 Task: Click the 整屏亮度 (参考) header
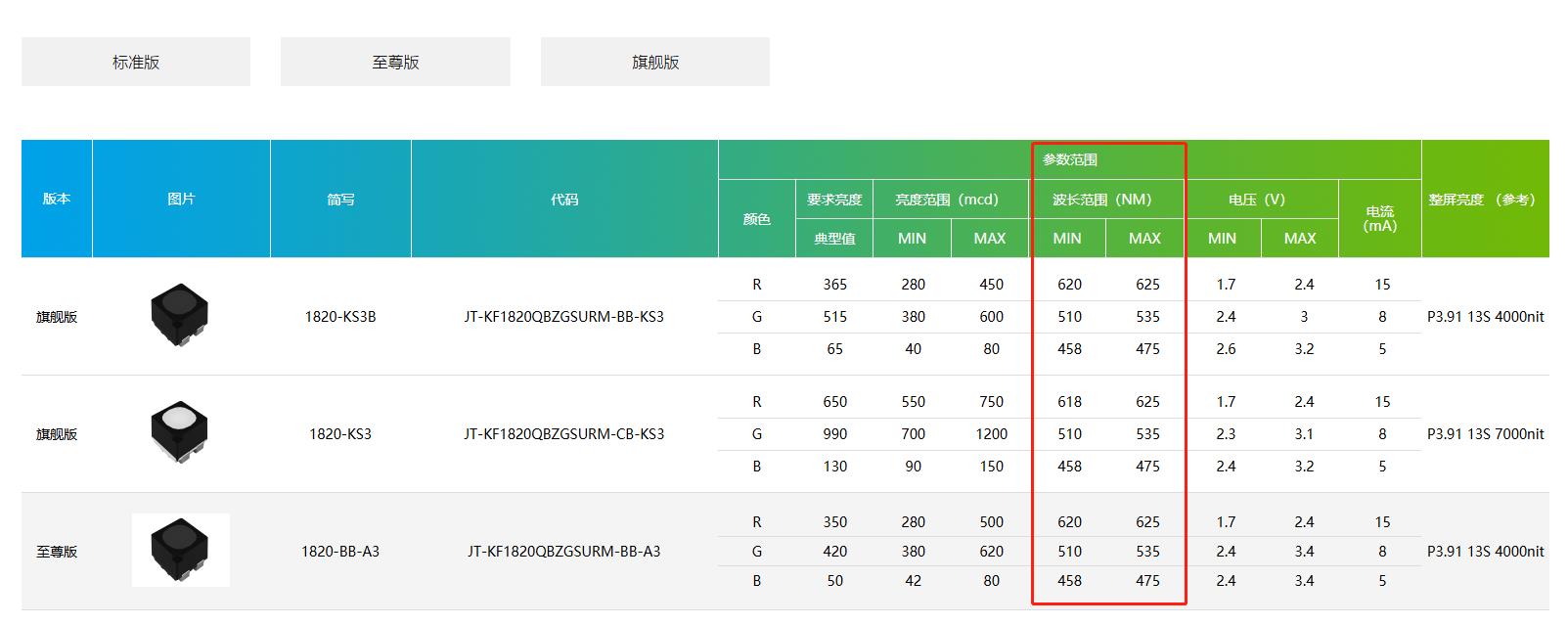coord(1482,200)
